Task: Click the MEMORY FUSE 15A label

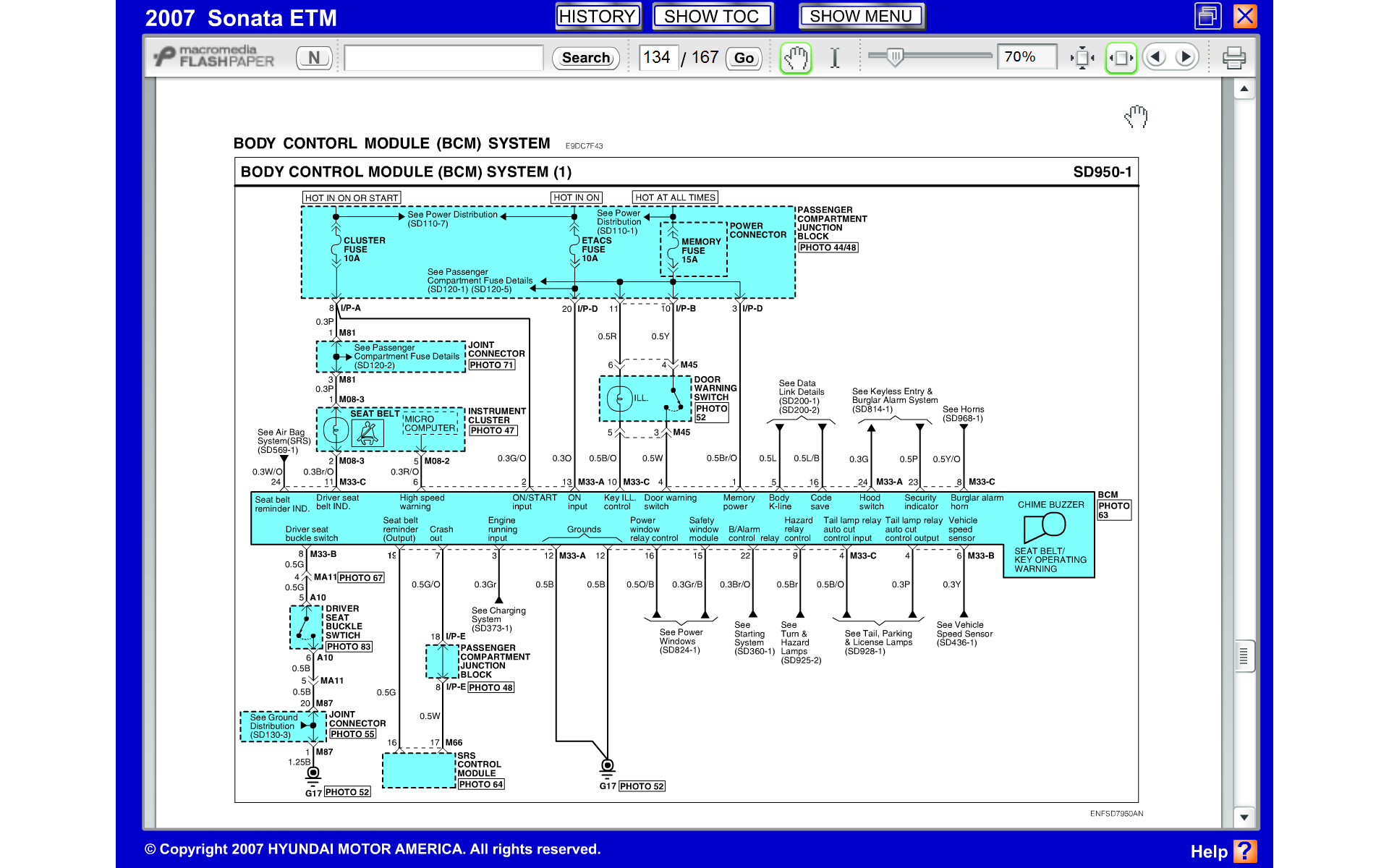Action: tap(701, 250)
